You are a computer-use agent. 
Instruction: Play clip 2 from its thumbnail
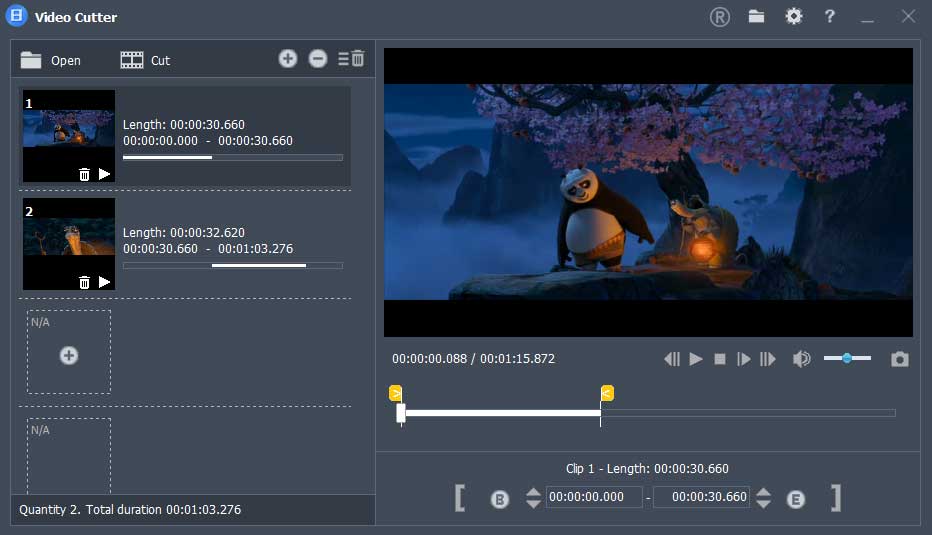(105, 282)
